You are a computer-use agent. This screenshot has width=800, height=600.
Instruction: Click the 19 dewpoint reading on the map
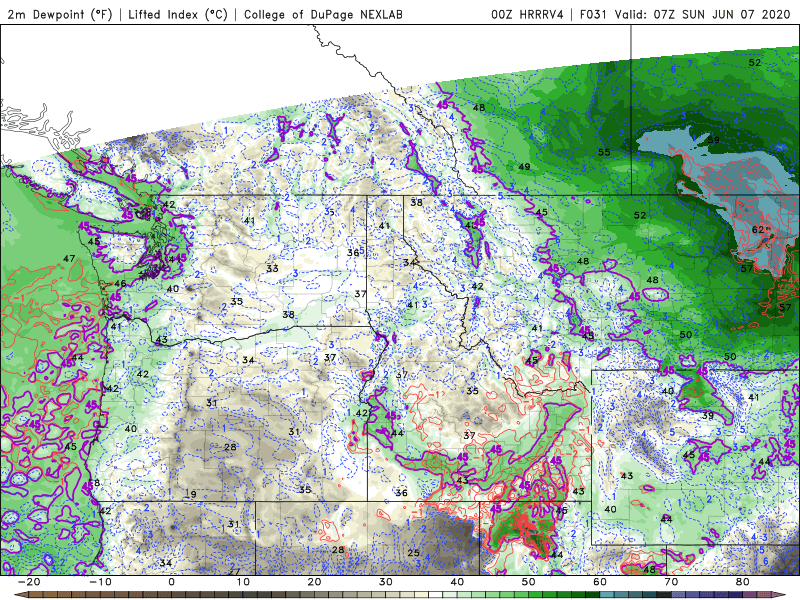[191, 494]
